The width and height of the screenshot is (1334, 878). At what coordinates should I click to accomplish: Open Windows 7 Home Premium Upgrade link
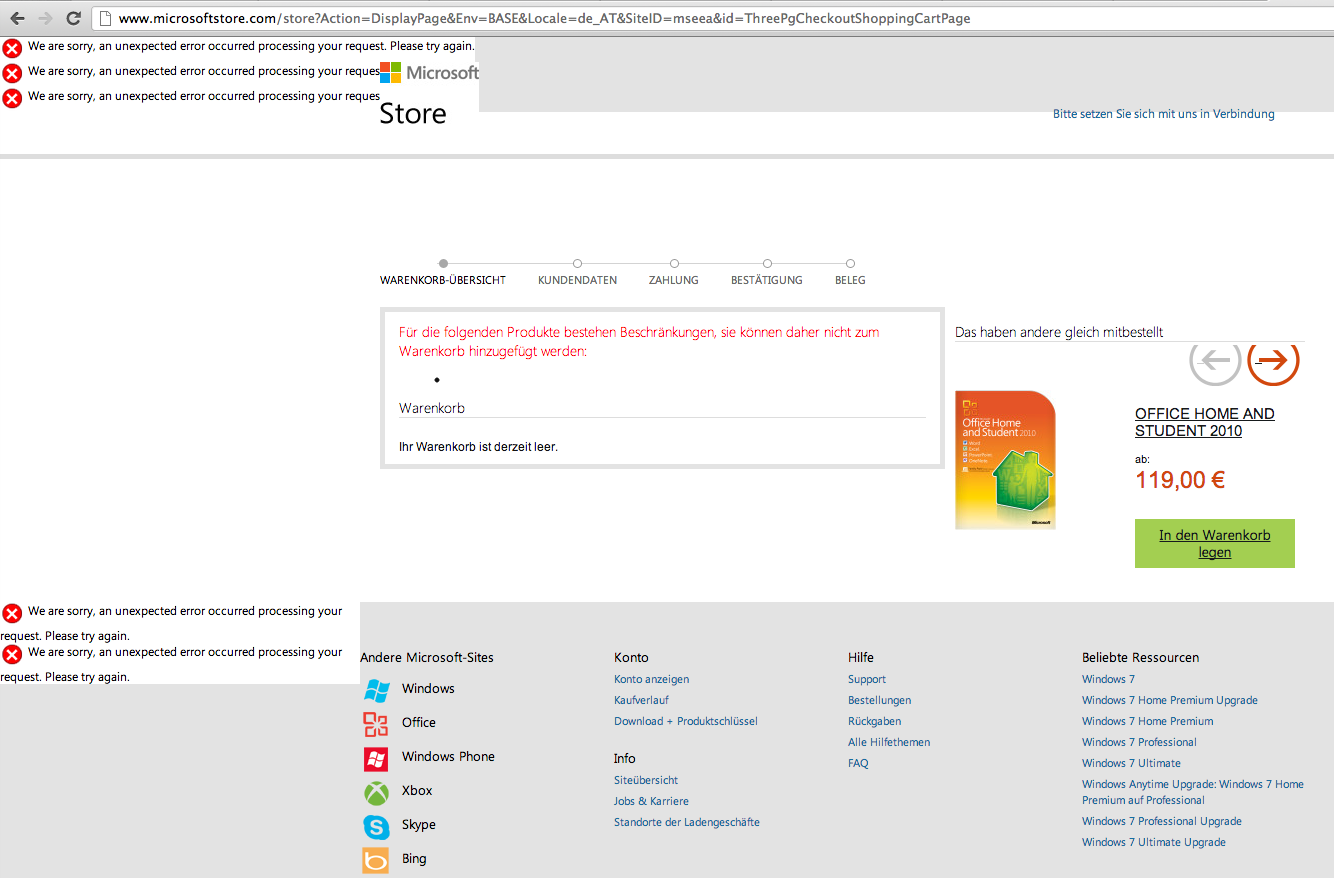pos(1170,700)
